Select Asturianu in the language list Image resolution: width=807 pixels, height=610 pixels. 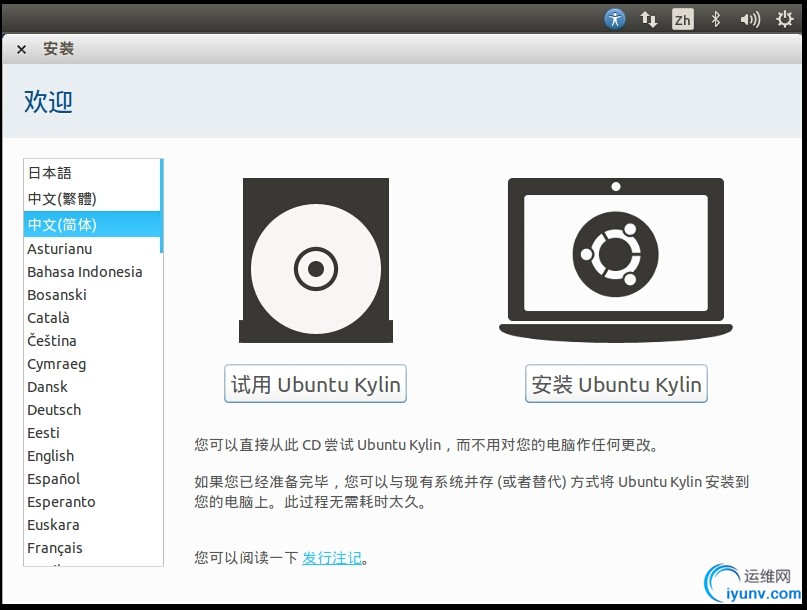click(x=92, y=249)
